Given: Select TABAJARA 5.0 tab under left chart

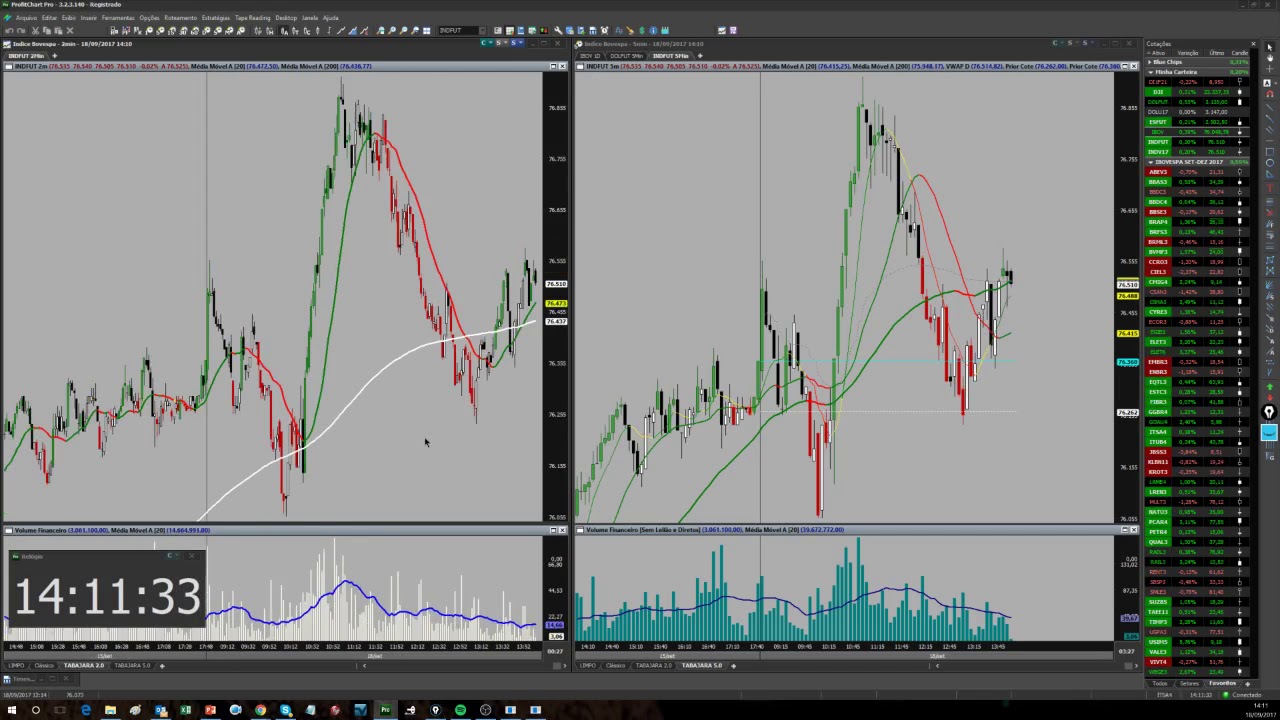Looking at the screenshot, I should (132, 665).
